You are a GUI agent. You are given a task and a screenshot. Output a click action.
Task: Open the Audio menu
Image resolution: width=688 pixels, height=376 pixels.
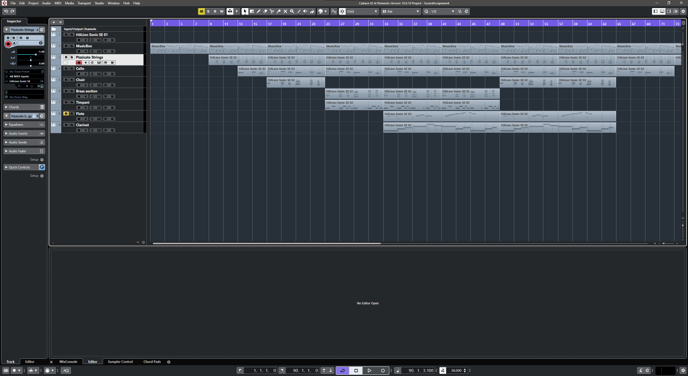click(46, 3)
